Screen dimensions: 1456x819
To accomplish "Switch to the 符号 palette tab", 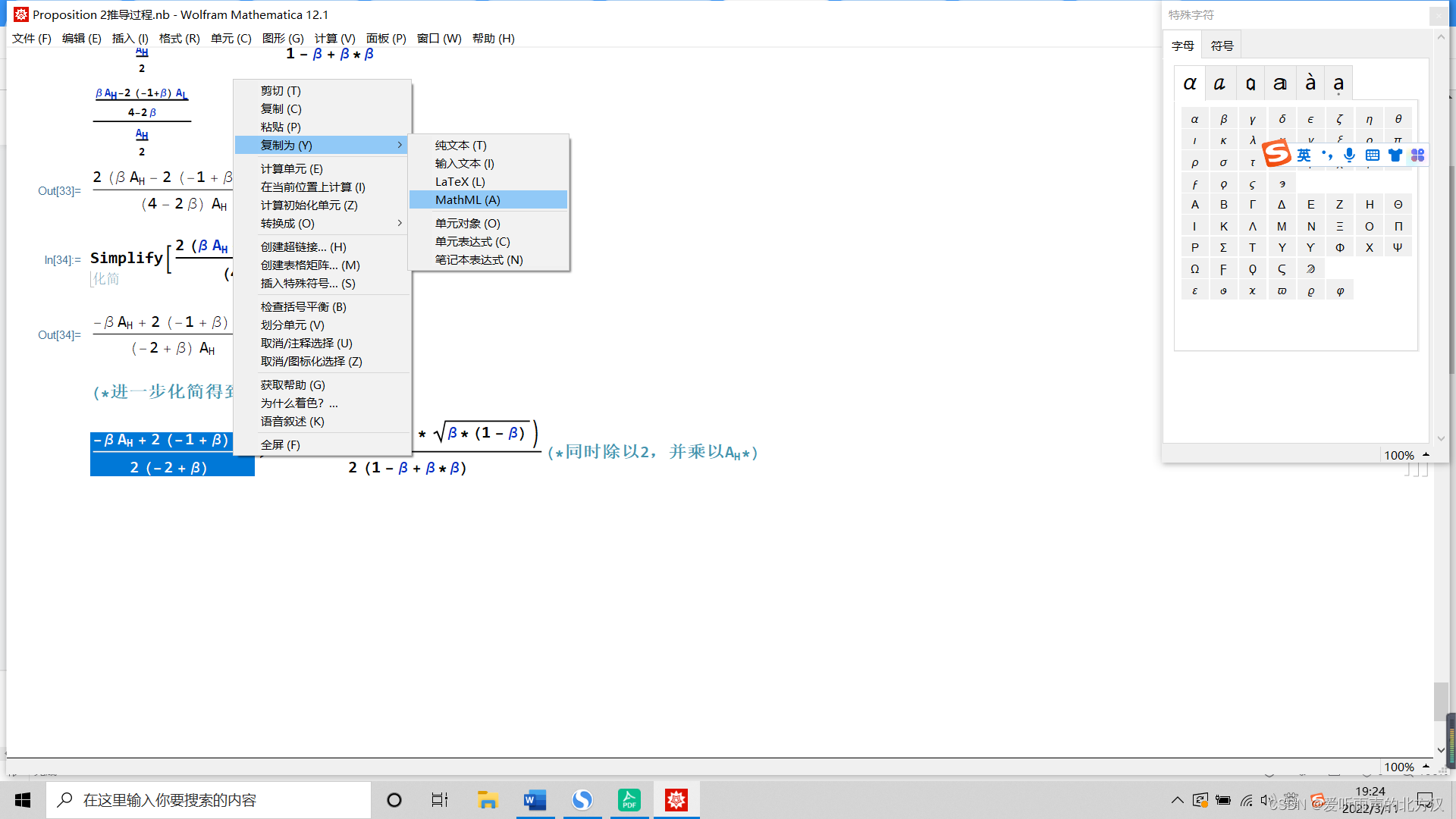I will (x=1221, y=45).
